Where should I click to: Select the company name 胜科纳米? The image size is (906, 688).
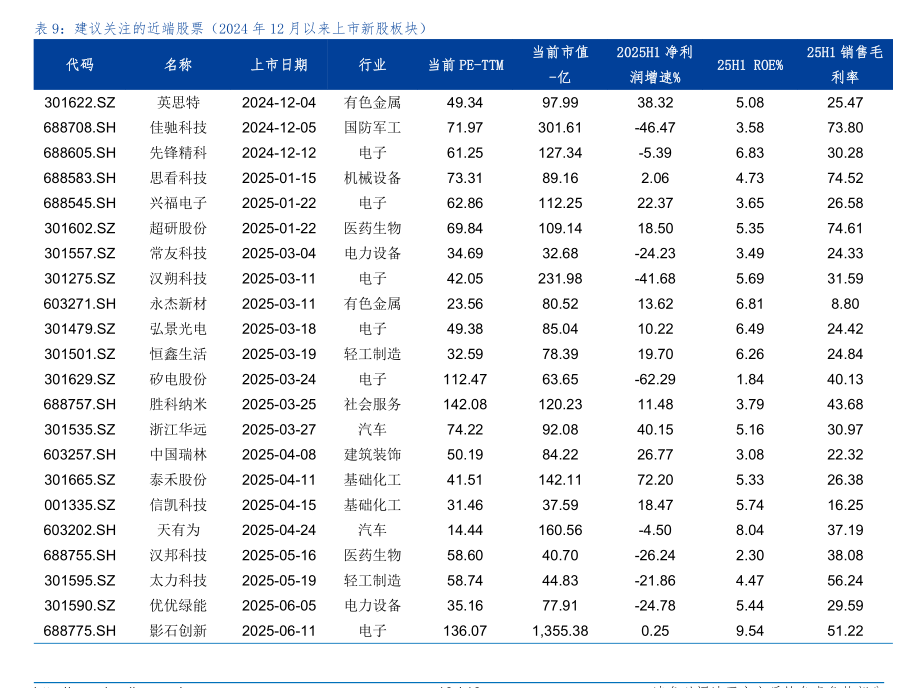pos(178,404)
